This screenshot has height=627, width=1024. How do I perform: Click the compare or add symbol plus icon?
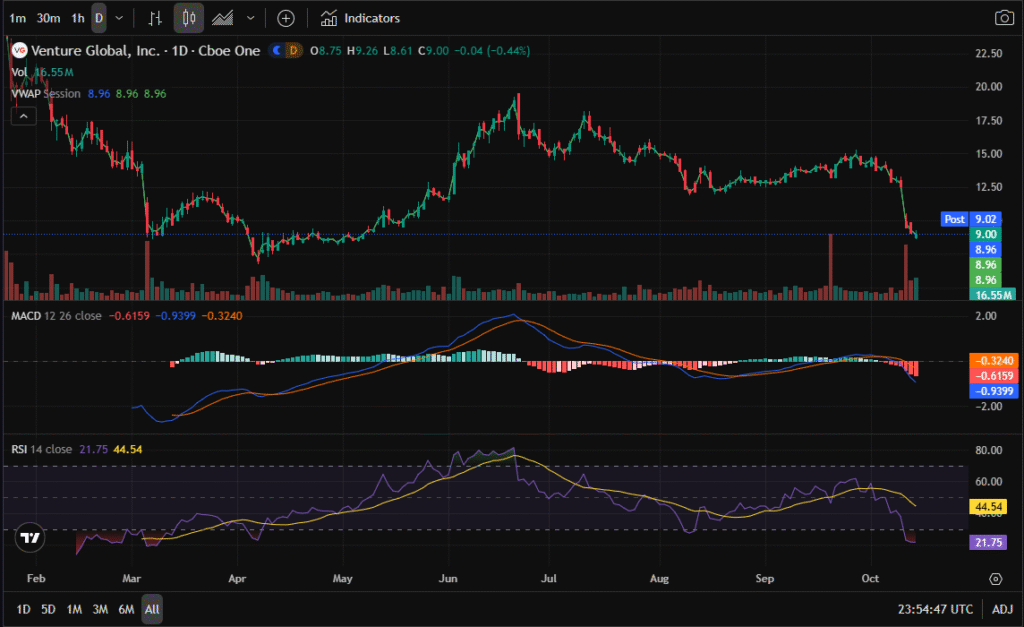click(286, 18)
